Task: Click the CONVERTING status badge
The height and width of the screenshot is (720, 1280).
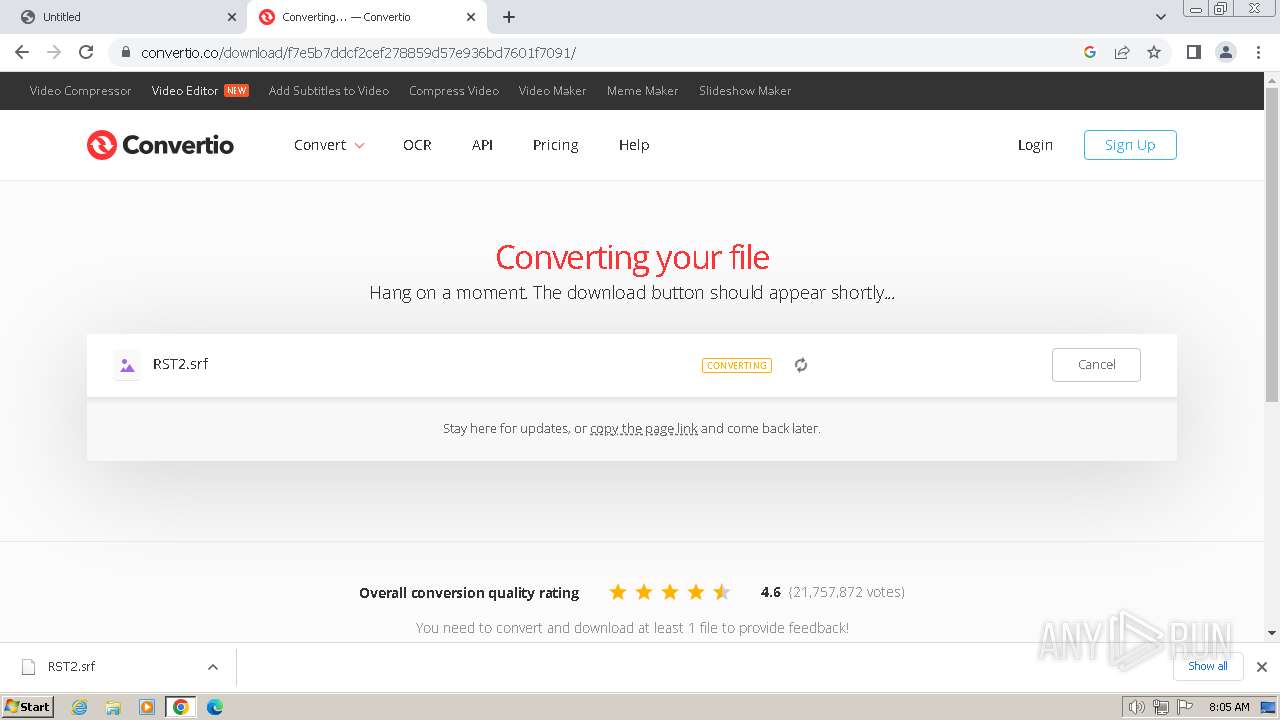Action: [x=737, y=366]
